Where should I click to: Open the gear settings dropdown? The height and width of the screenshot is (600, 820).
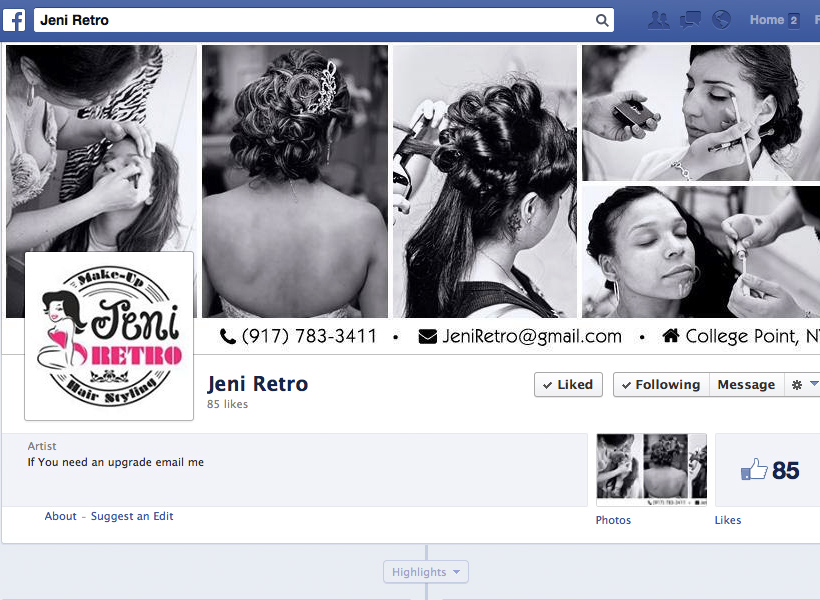click(803, 385)
